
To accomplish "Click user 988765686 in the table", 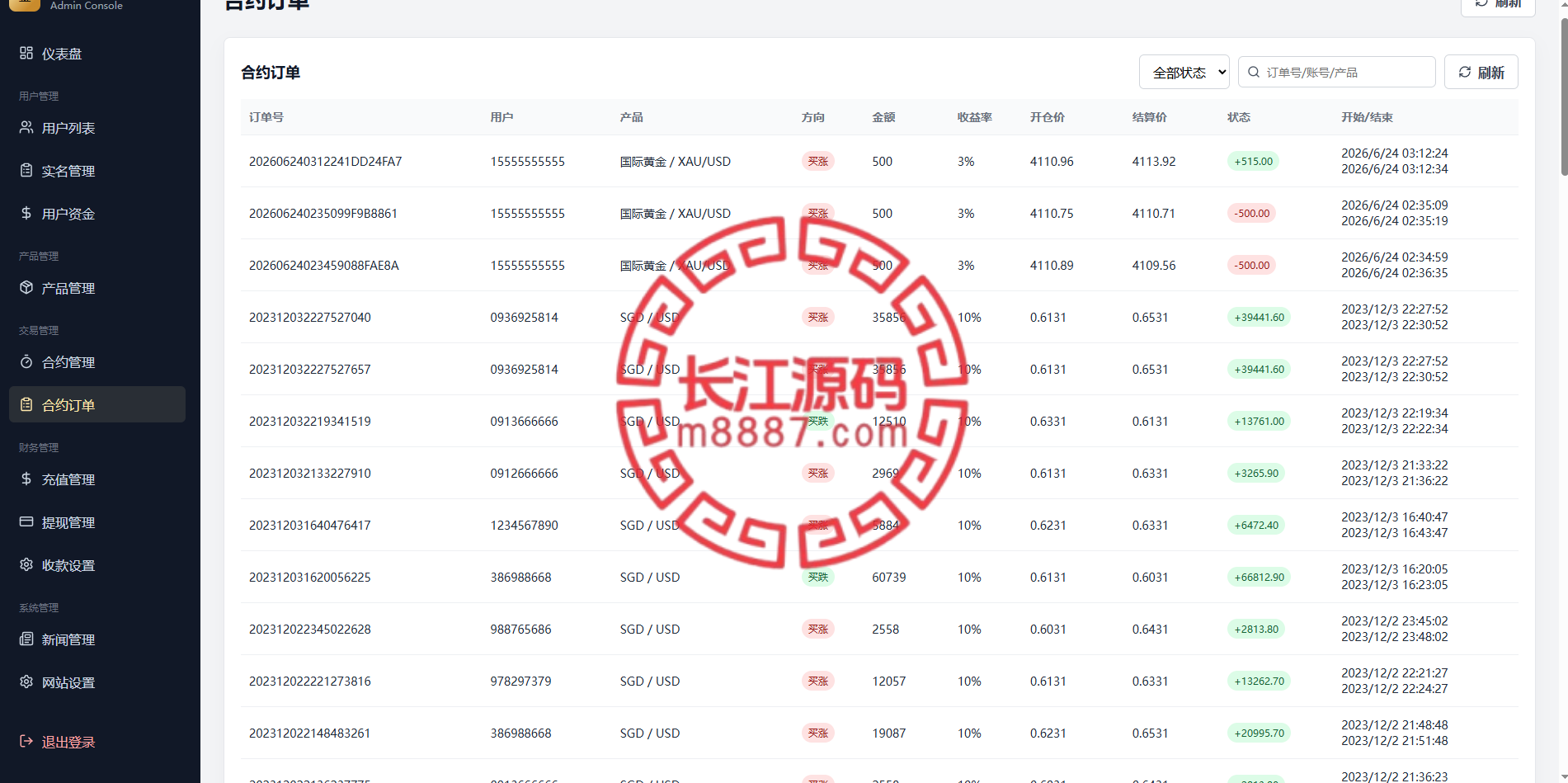I will pos(521,629).
